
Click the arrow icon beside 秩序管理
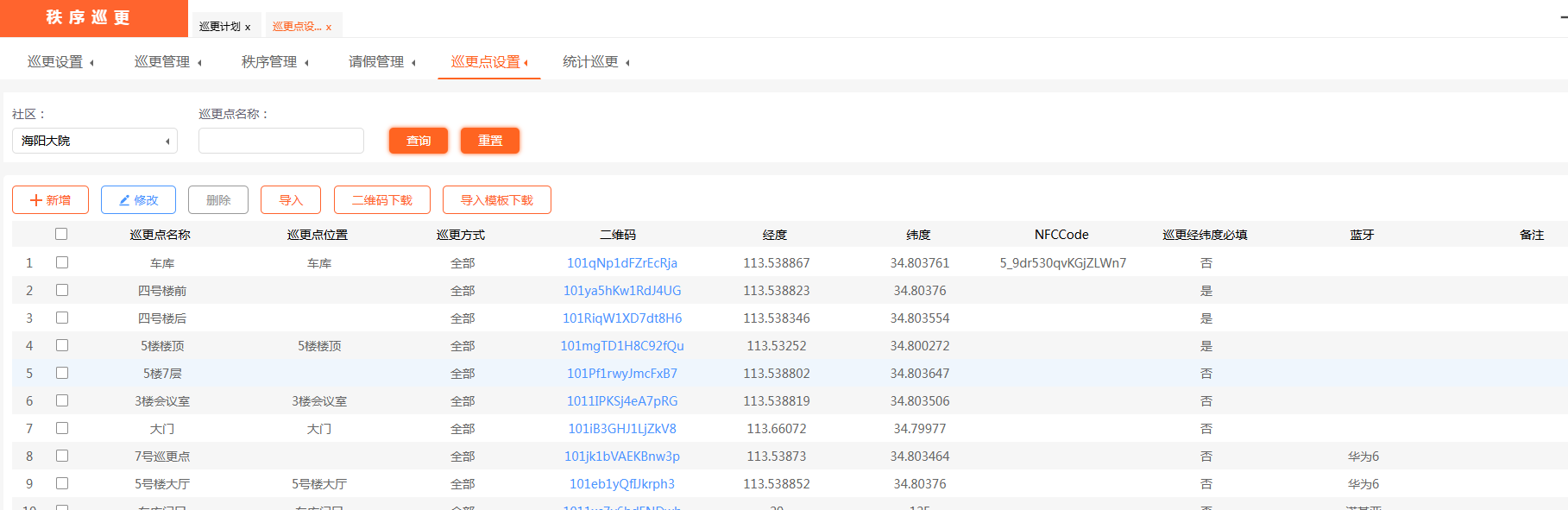(x=306, y=62)
